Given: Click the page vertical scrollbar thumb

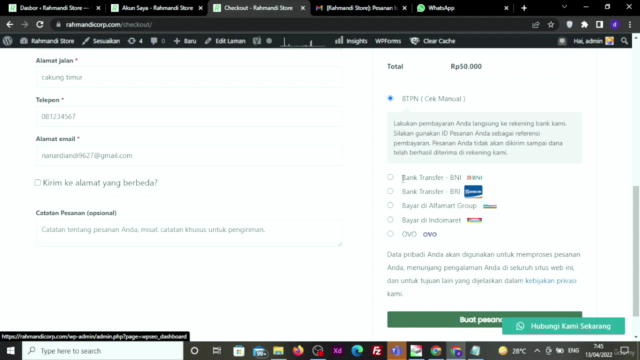Looking at the screenshot, I should [x=636, y=251].
